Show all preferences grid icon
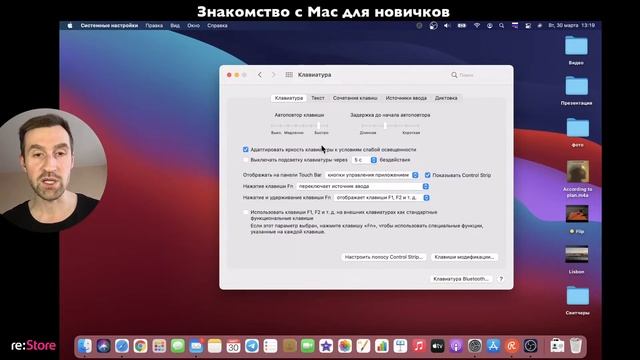Screen dimensions: 640x360 click(x=289, y=75)
